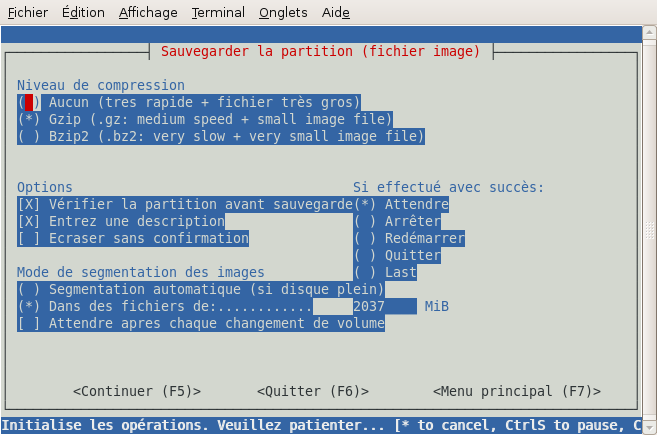Click scrollbar up arrow
This screenshot has height=435, width=657.
tap(649, 32)
